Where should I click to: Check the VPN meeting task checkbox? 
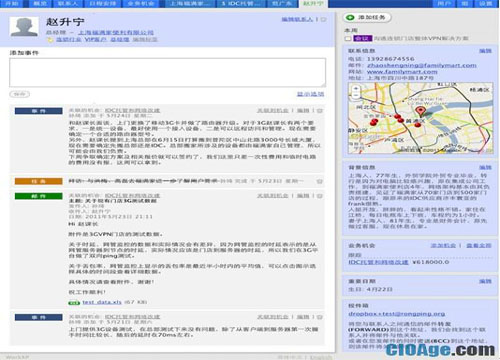pyautogui.click(x=348, y=39)
